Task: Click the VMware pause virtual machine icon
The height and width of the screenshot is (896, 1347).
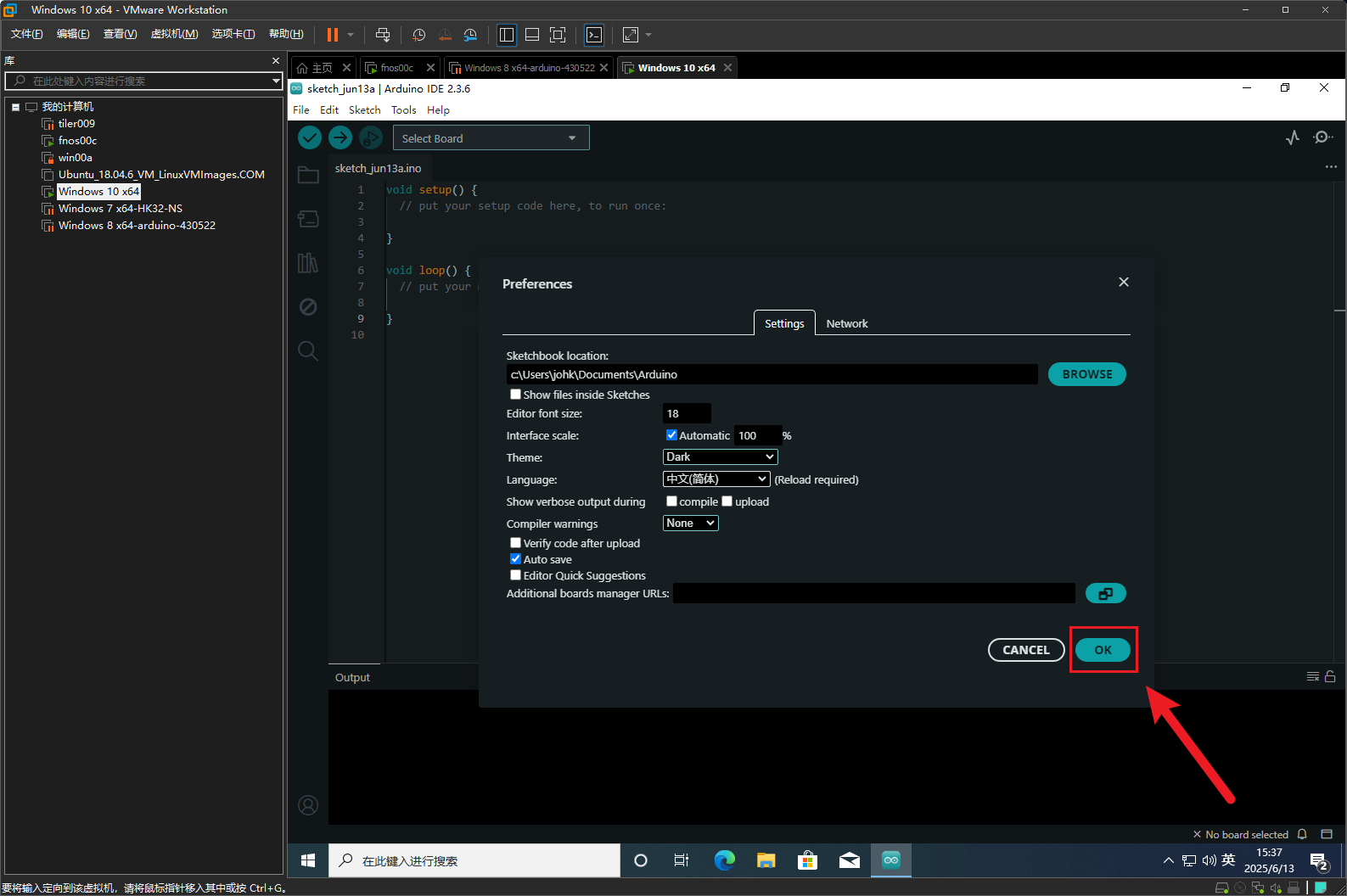Action: (x=333, y=35)
